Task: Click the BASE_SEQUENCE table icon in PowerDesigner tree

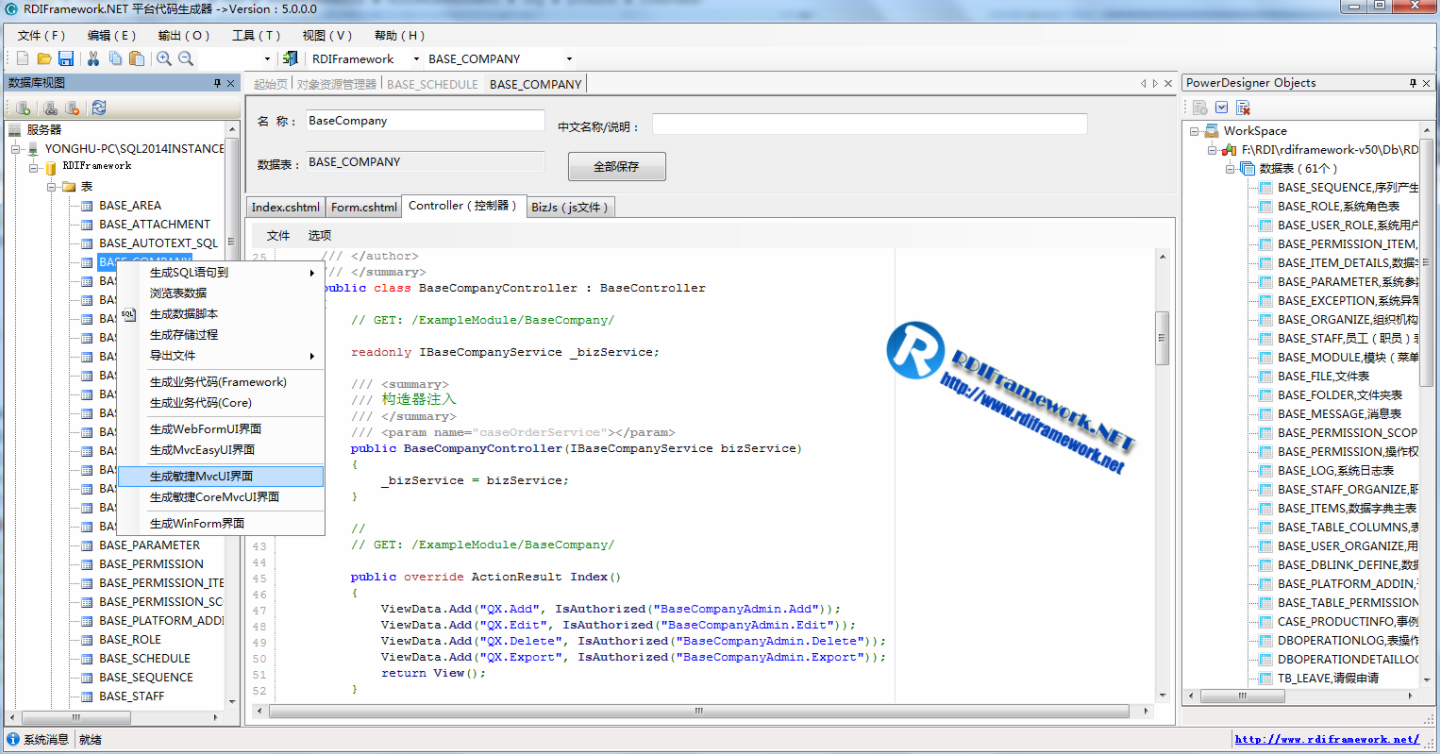Action: [1266, 188]
